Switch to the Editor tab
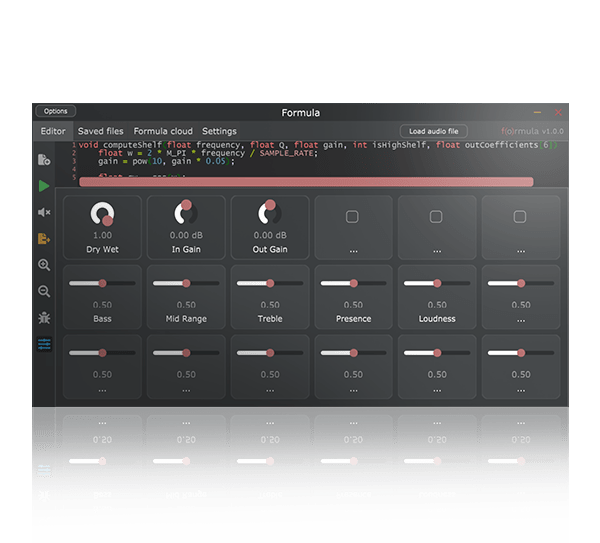The width and height of the screenshot is (600, 543). pos(53,131)
